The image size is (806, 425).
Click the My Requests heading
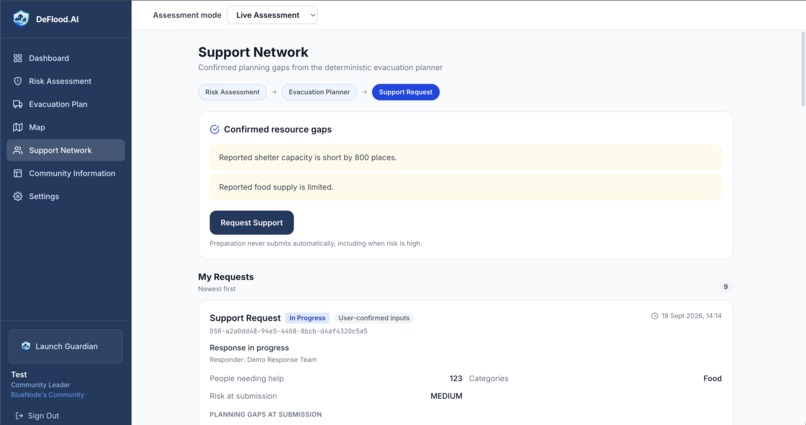point(226,277)
